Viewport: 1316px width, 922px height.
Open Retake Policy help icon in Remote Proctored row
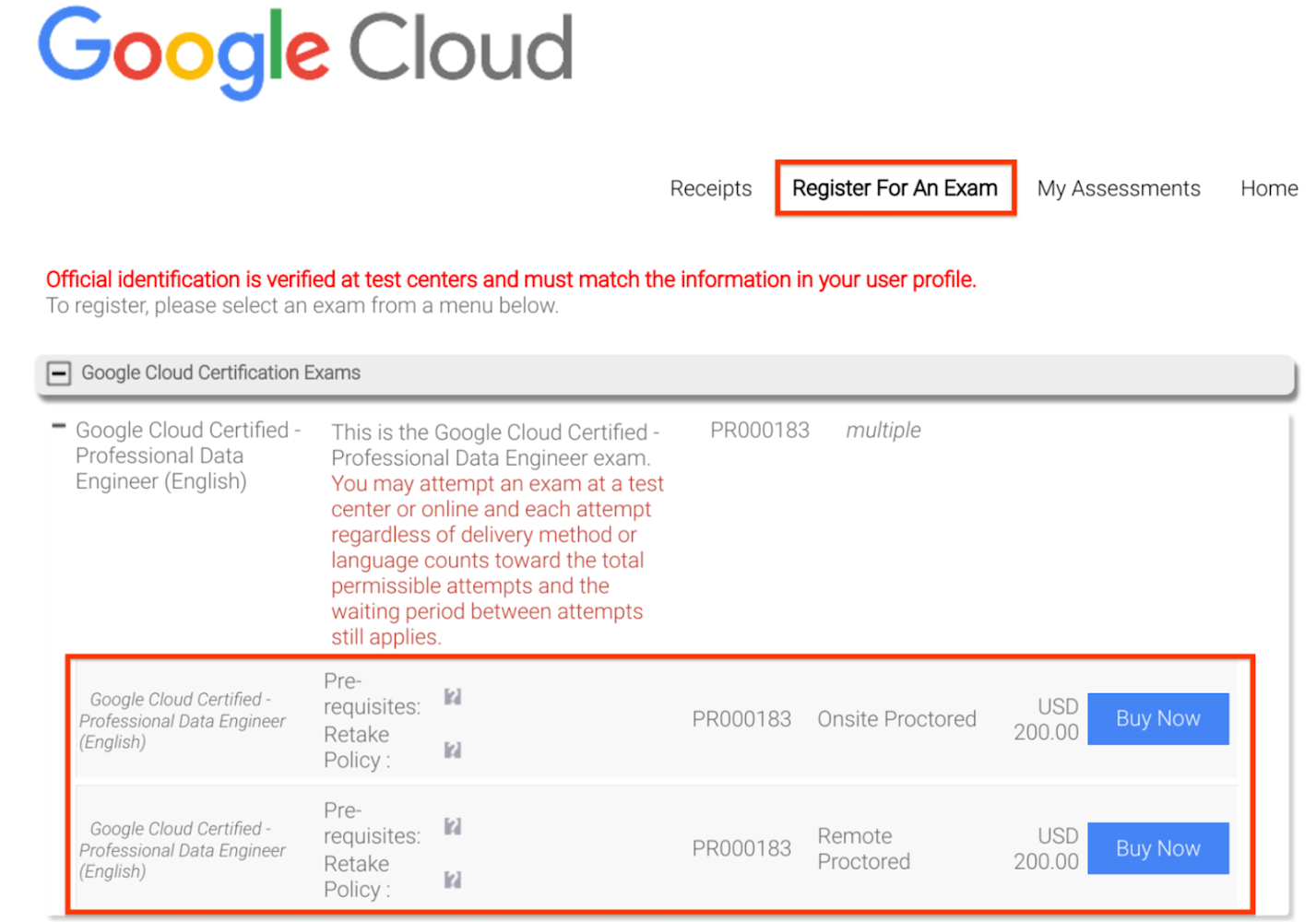(x=452, y=880)
